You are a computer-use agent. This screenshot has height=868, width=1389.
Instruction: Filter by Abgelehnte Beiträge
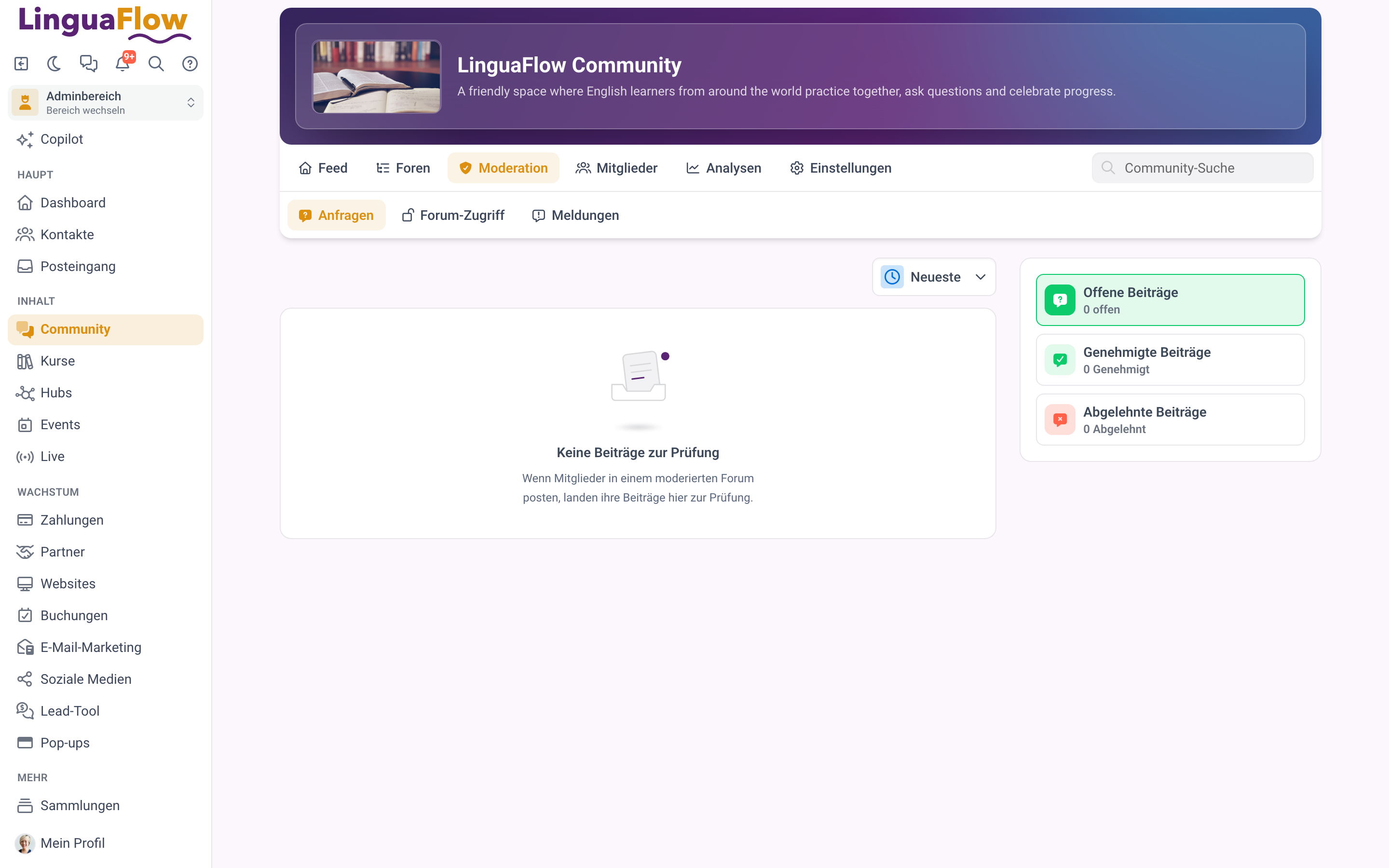click(x=1171, y=420)
